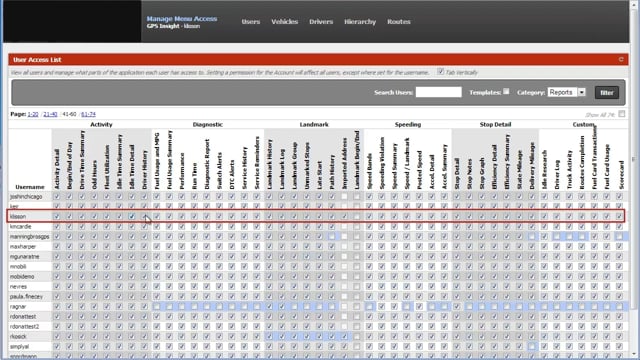This screenshot has height=360, width=640.
Task: Toggle DTC Alerts for mobidemo
Action: coord(231,276)
